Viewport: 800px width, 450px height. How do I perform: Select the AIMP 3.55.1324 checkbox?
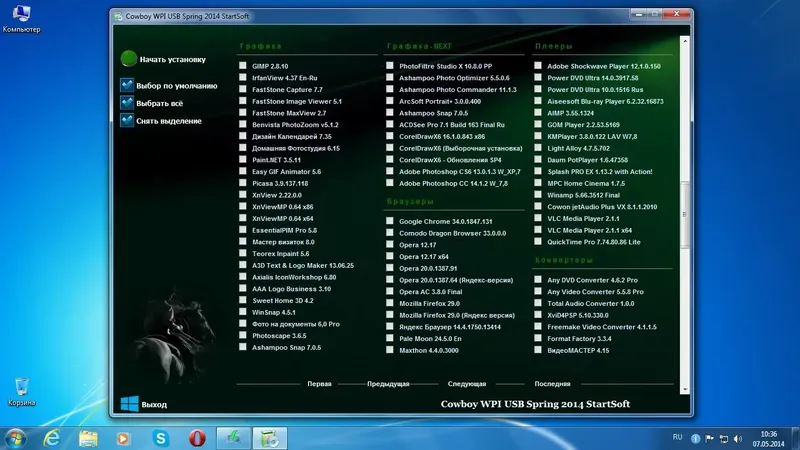click(x=538, y=112)
